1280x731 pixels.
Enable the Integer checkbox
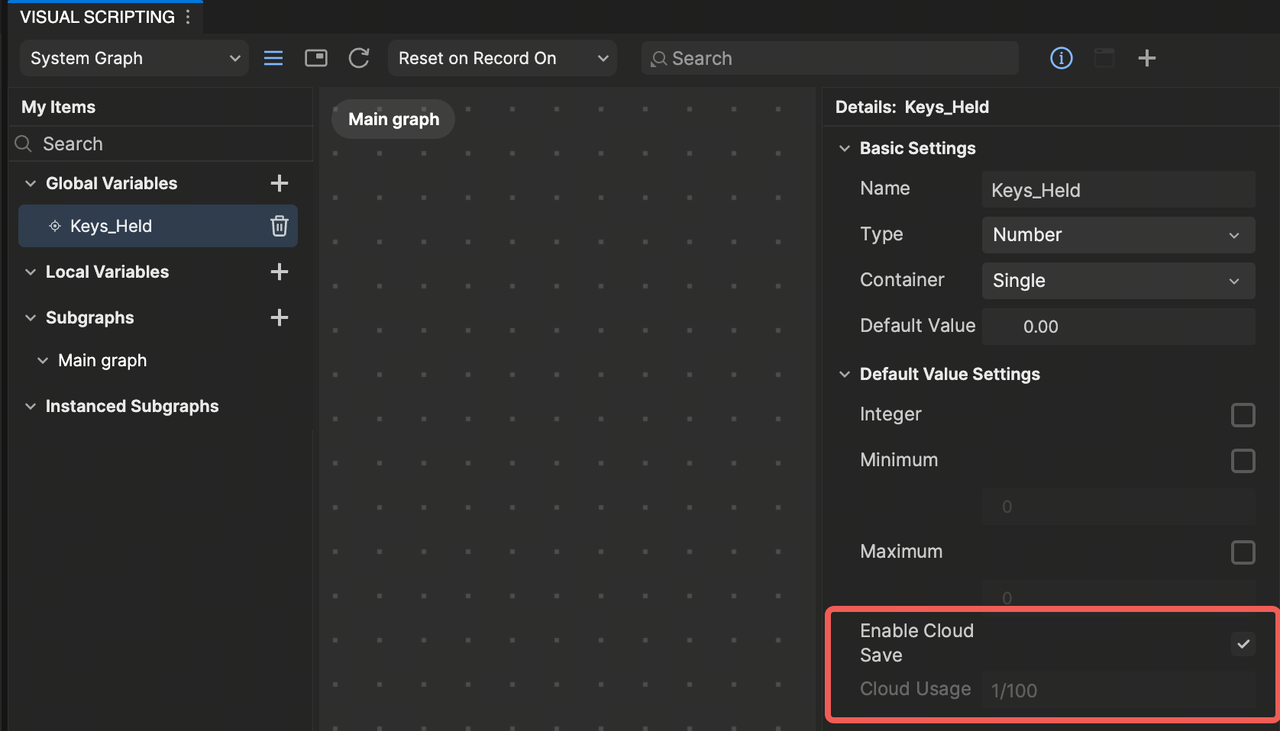click(1243, 415)
